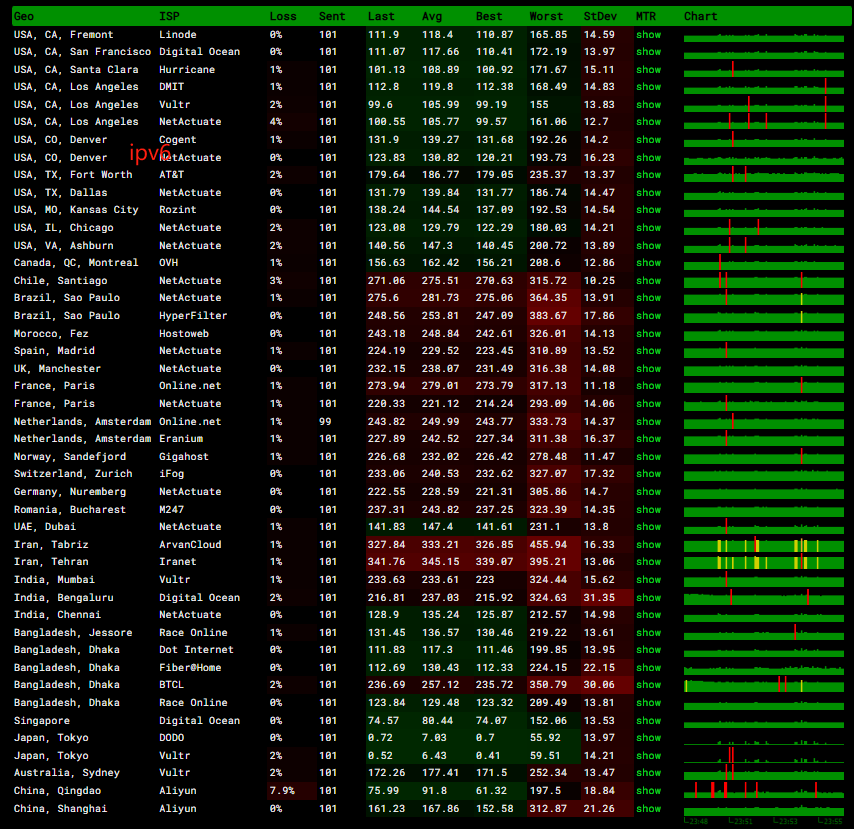Select the '0.41' best latency value

pyautogui.click(x=488, y=755)
